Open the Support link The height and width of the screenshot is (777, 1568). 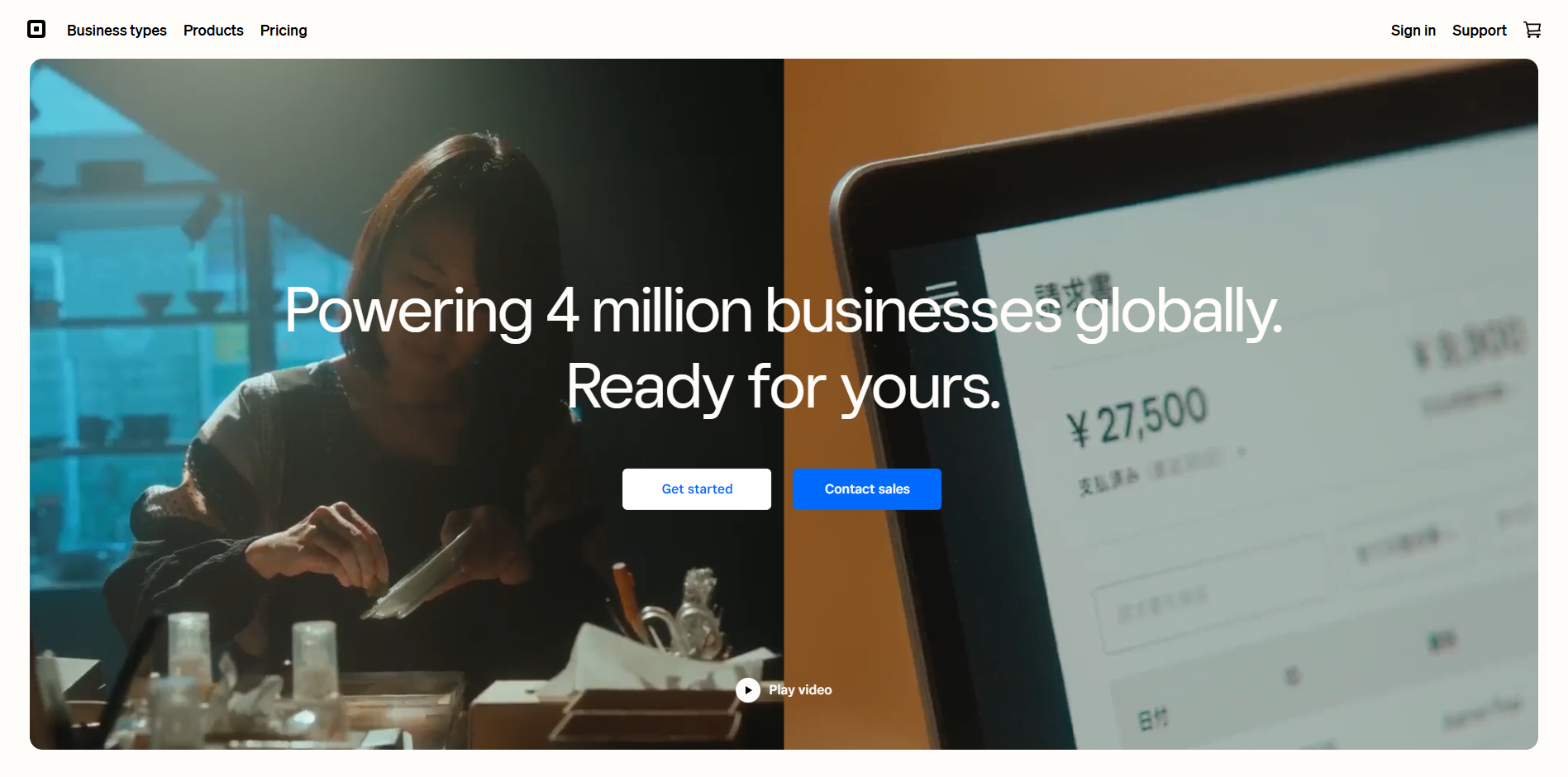click(1479, 31)
